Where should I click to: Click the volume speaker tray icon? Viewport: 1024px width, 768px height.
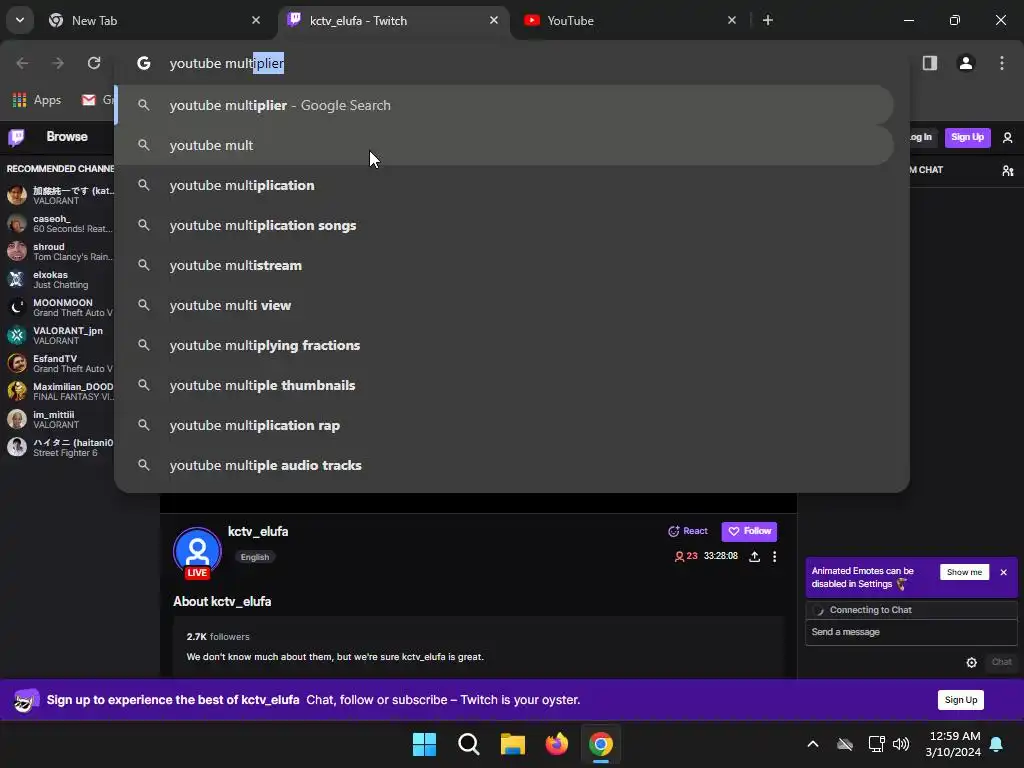point(901,744)
